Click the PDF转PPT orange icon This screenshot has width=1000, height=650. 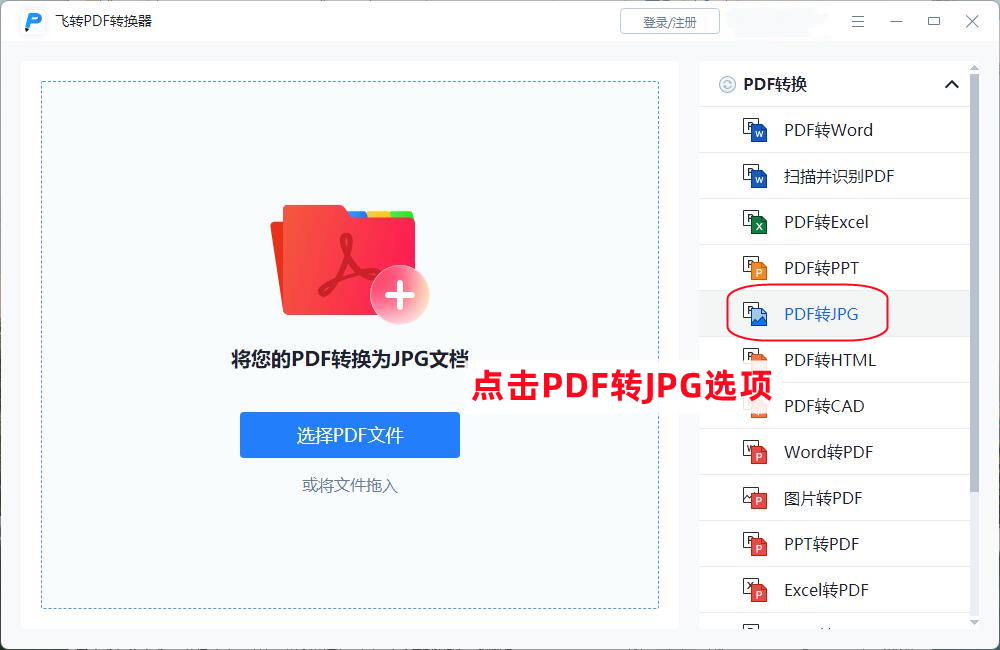(x=755, y=268)
